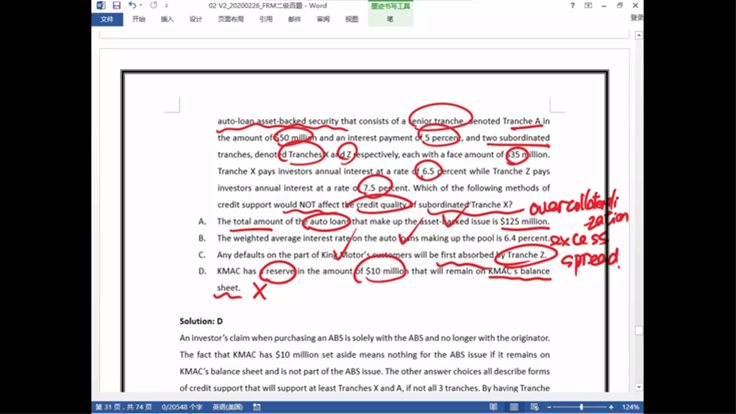
Task: Open the Customize Quick Access Toolbar dropdown
Action: [166, 6]
